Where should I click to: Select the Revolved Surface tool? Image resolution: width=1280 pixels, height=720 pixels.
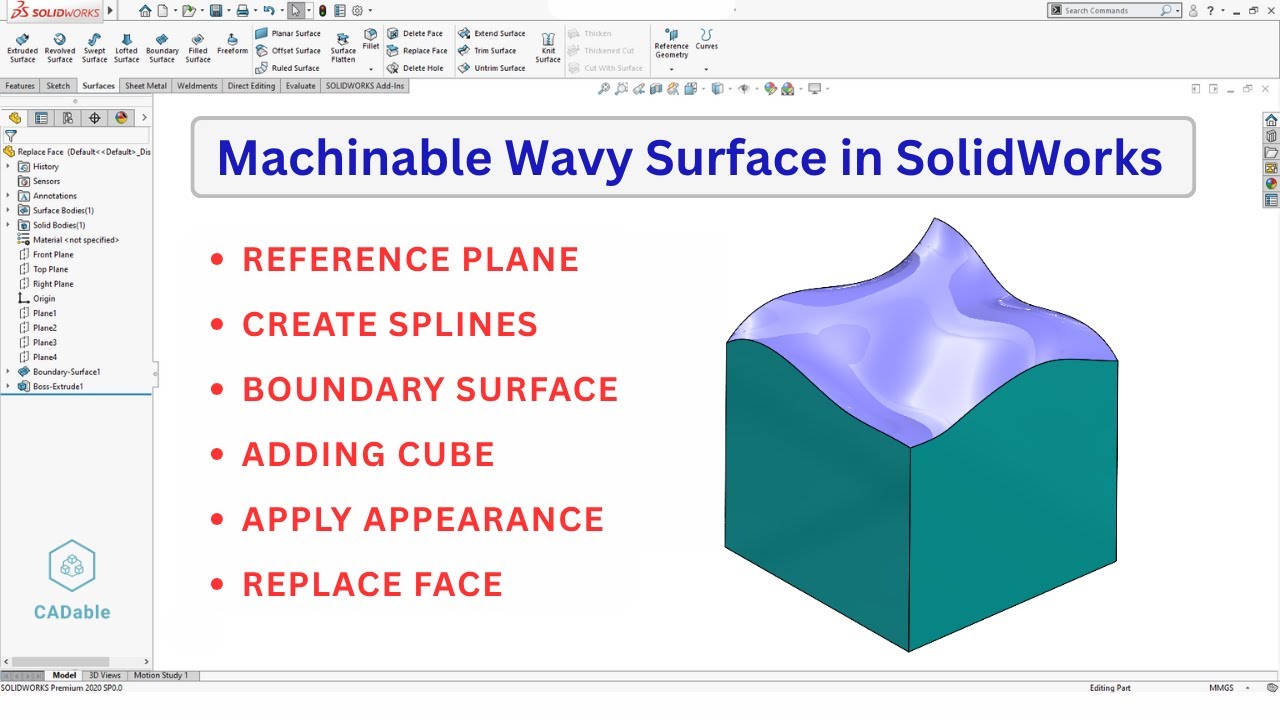tap(60, 48)
